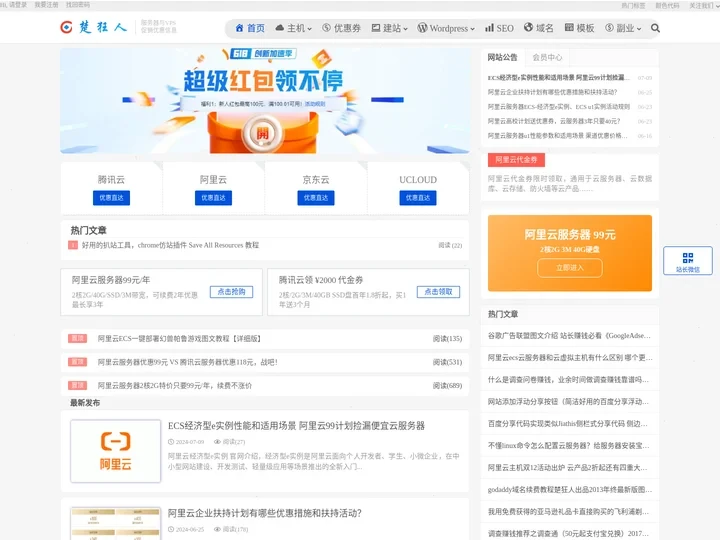Click the 点击领取 button
The image size is (720, 540).
(439, 292)
